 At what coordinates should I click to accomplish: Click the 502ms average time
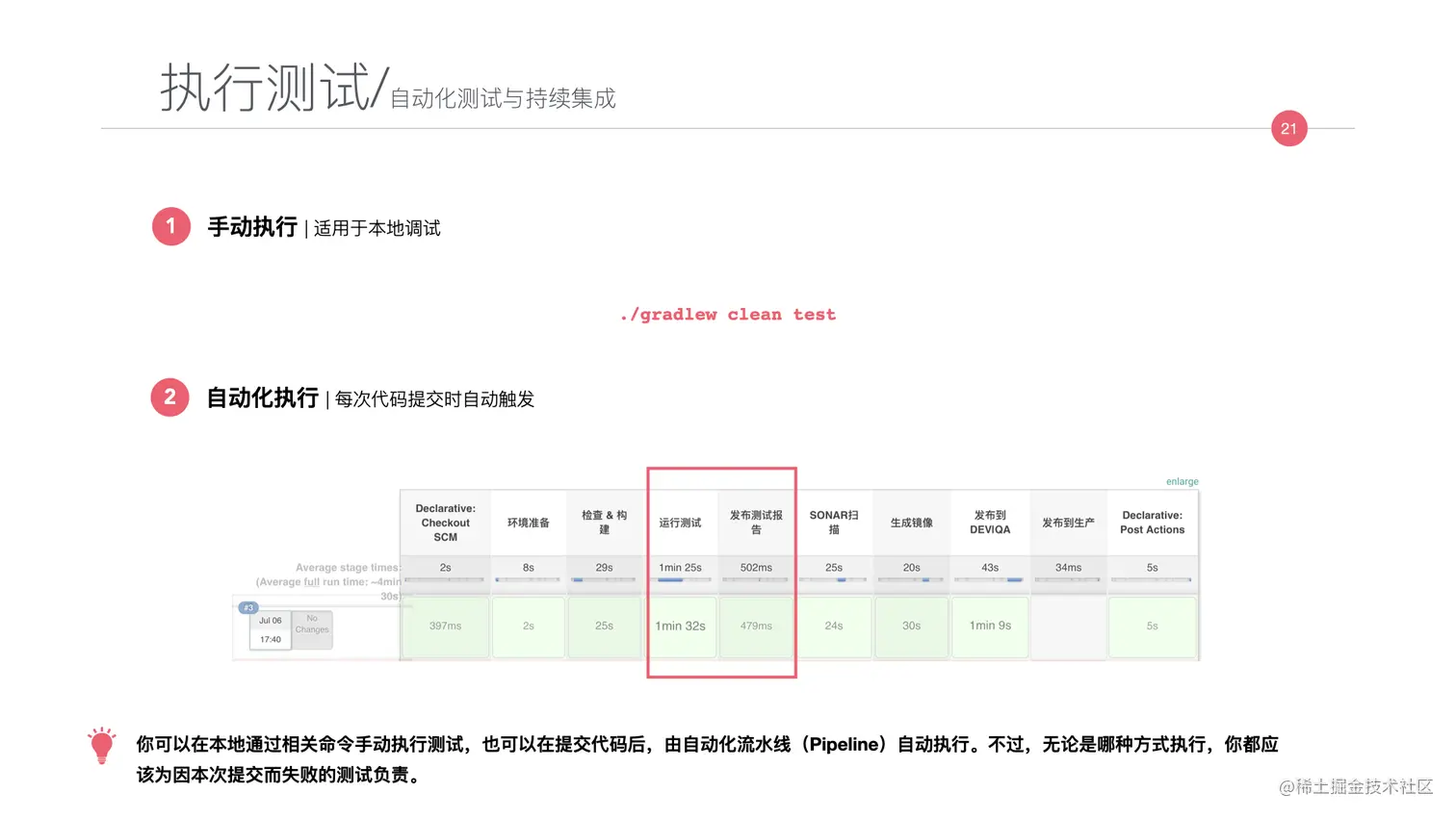[756, 568]
